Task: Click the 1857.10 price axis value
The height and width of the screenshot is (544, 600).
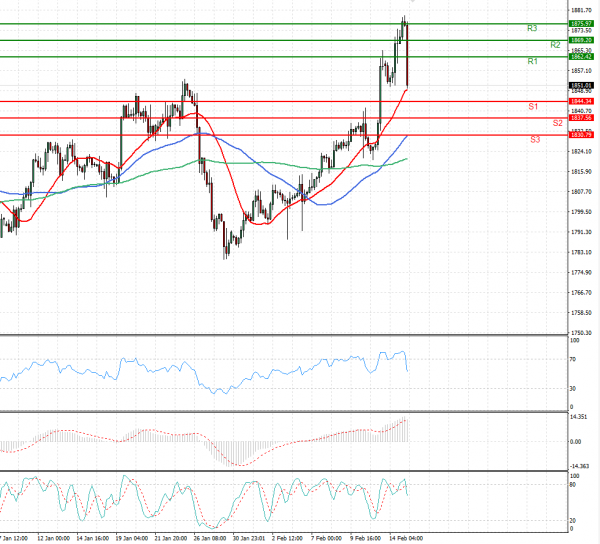Action: (x=581, y=71)
